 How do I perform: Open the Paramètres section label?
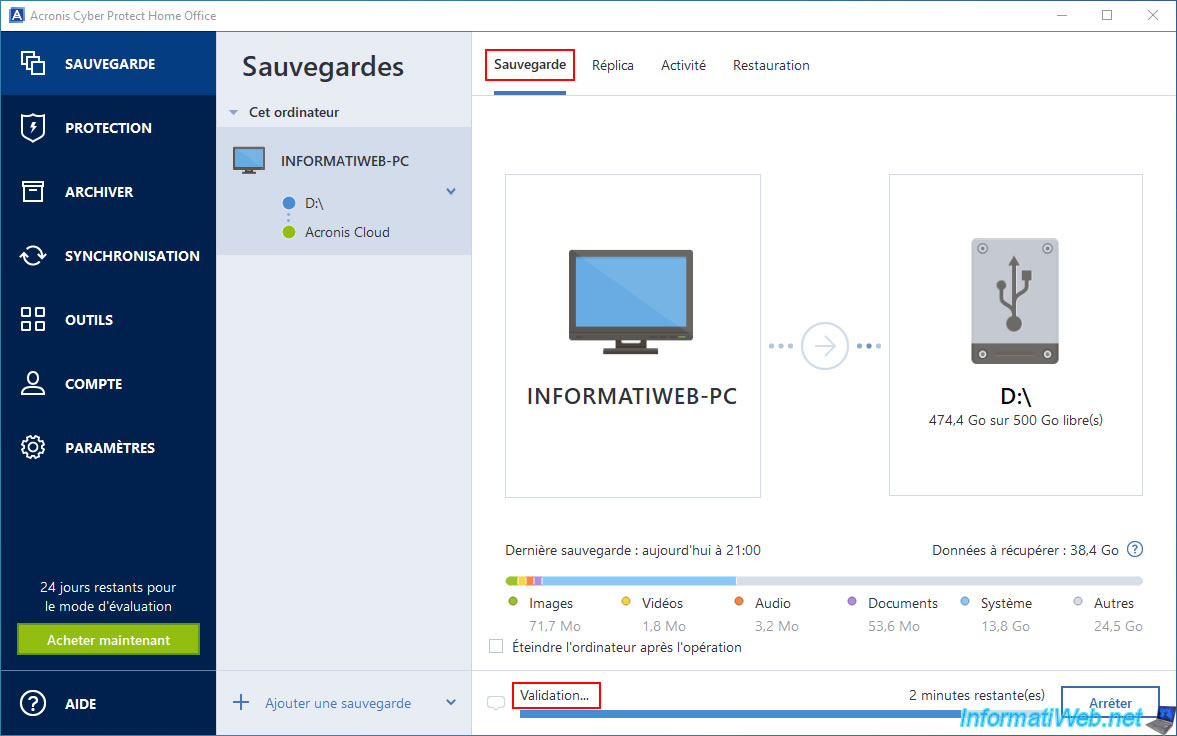(x=110, y=448)
